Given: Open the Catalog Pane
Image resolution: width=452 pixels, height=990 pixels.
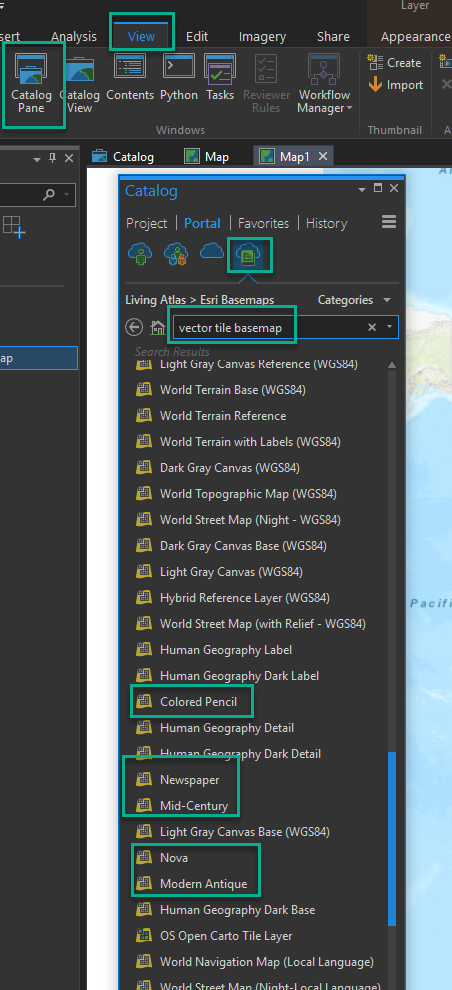Looking at the screenshot, I should tap(32, 83).
